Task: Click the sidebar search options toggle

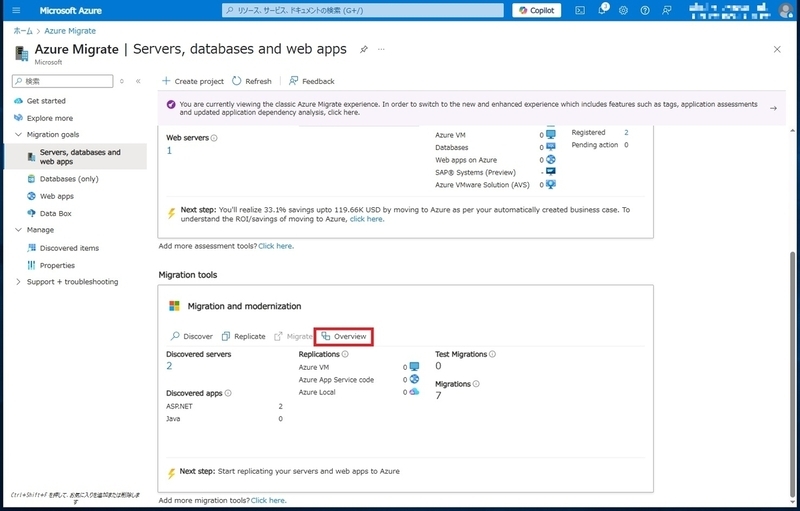Action: click(x=121, y=81)
